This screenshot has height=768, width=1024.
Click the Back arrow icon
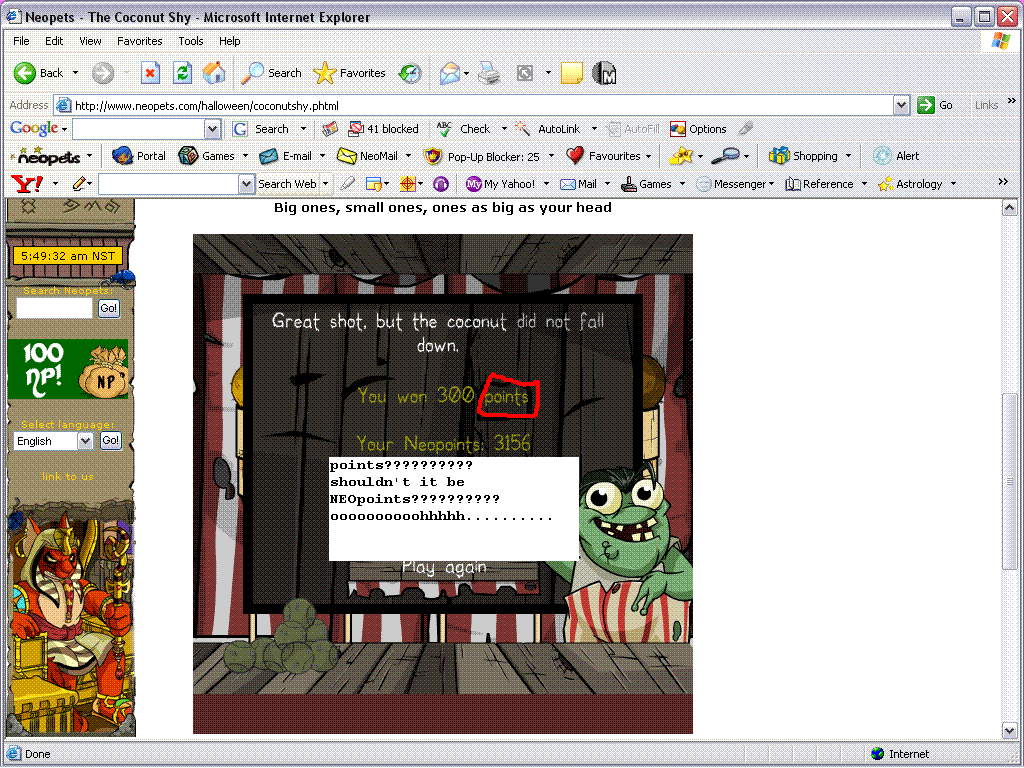click(x=25, y=73)
